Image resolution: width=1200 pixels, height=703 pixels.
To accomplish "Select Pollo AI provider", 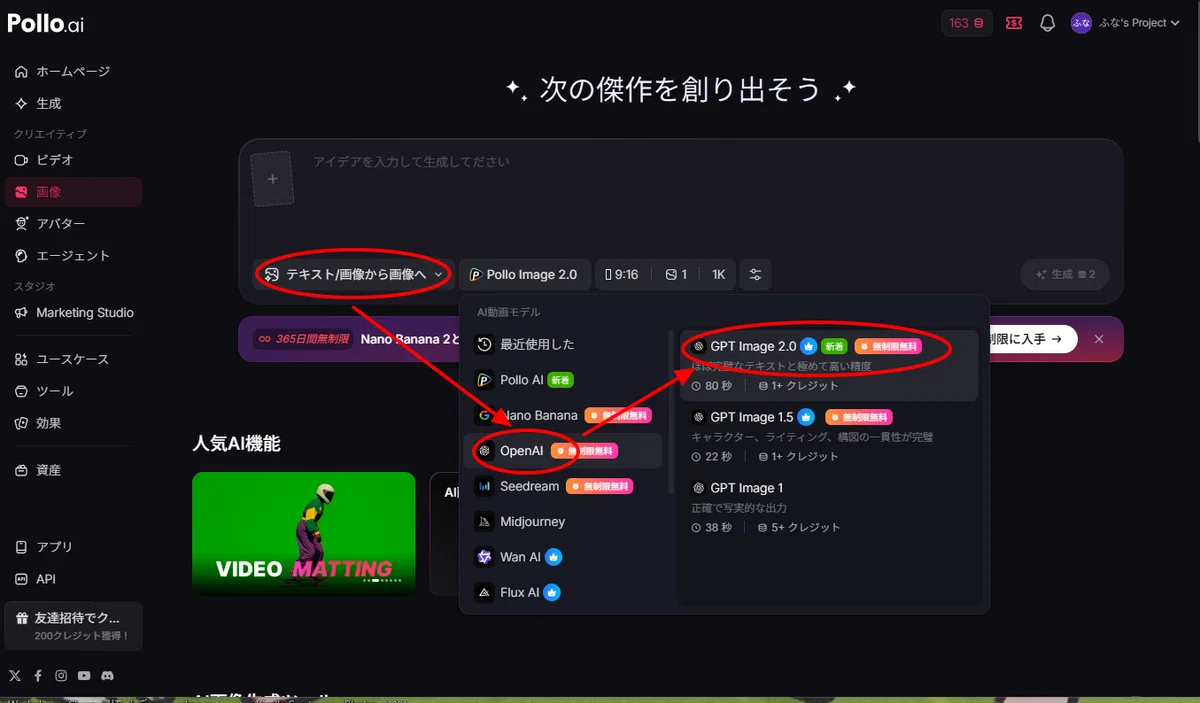I will pos(563,380).
